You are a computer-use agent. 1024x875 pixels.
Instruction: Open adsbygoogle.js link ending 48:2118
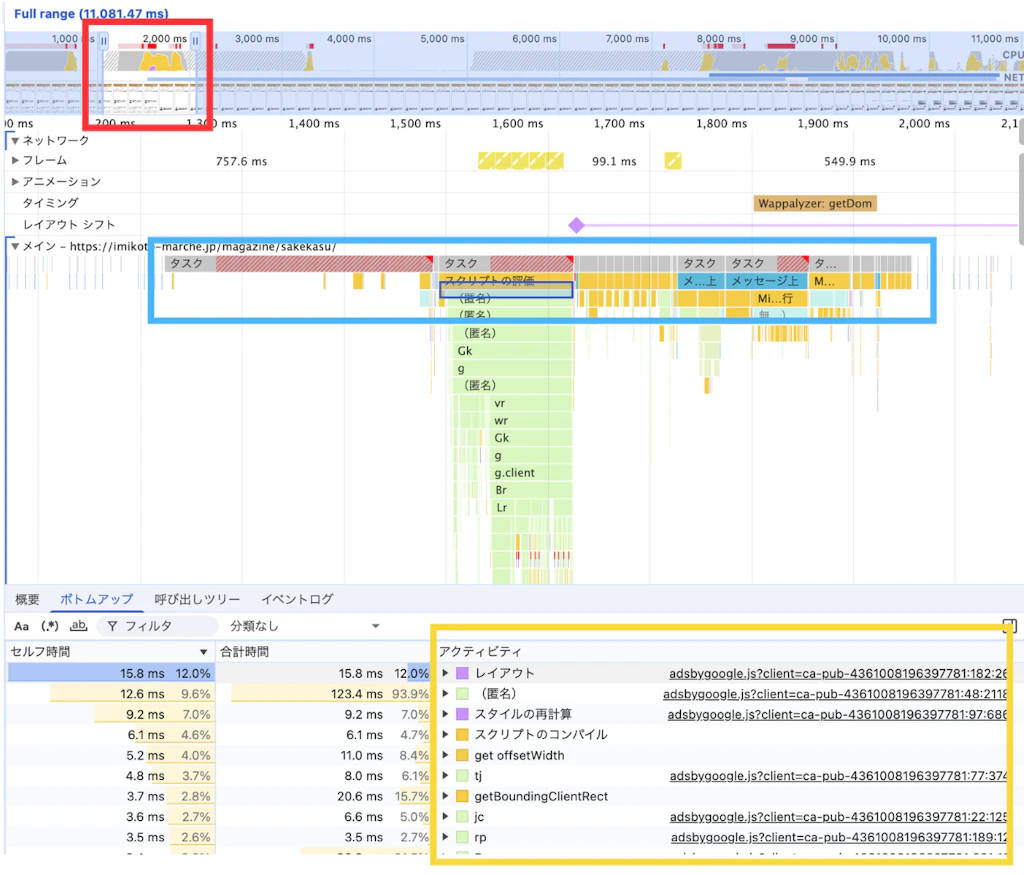click(835, 693)
